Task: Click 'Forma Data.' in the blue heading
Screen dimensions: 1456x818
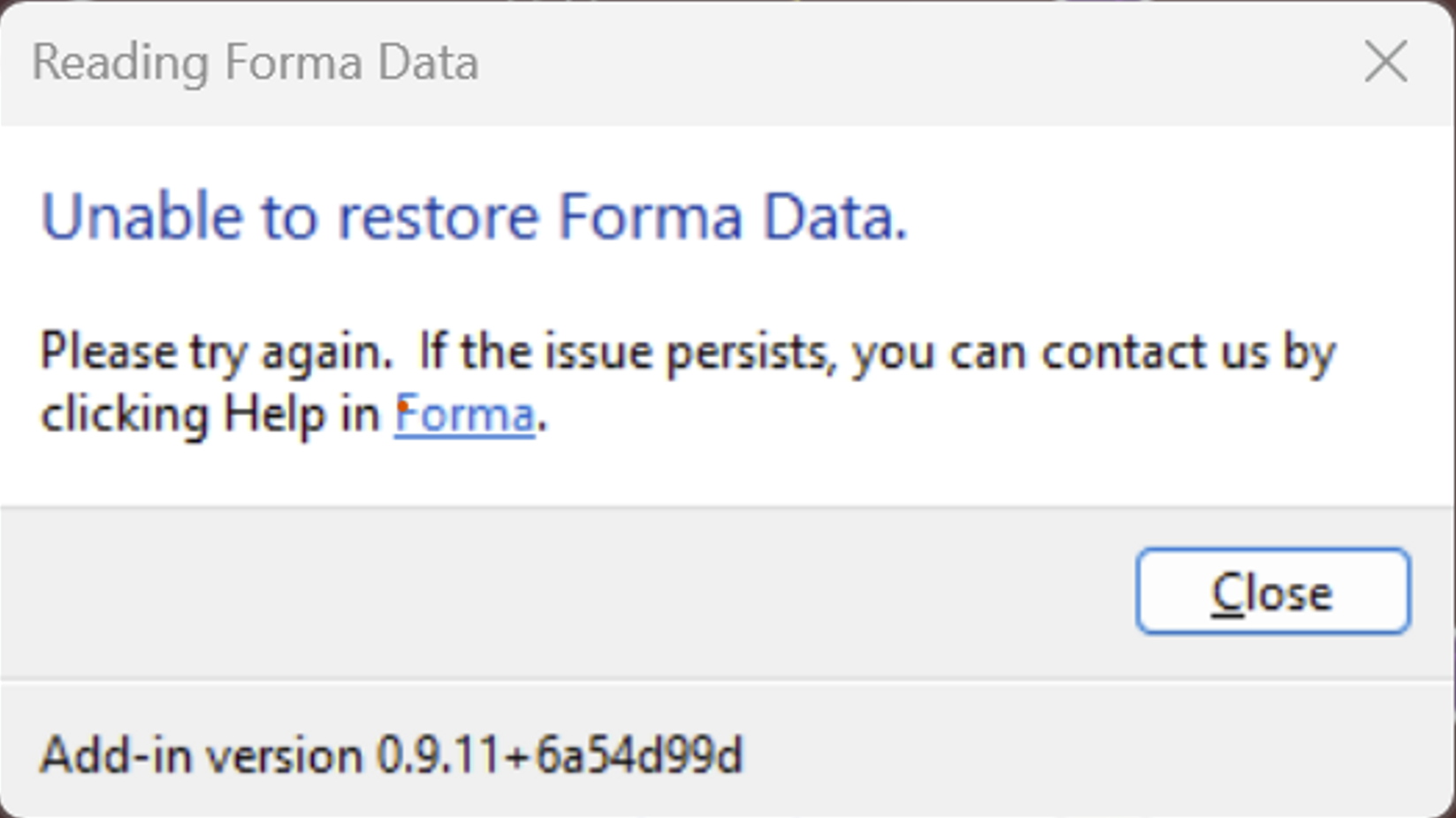Action: [x=733, y=217]
